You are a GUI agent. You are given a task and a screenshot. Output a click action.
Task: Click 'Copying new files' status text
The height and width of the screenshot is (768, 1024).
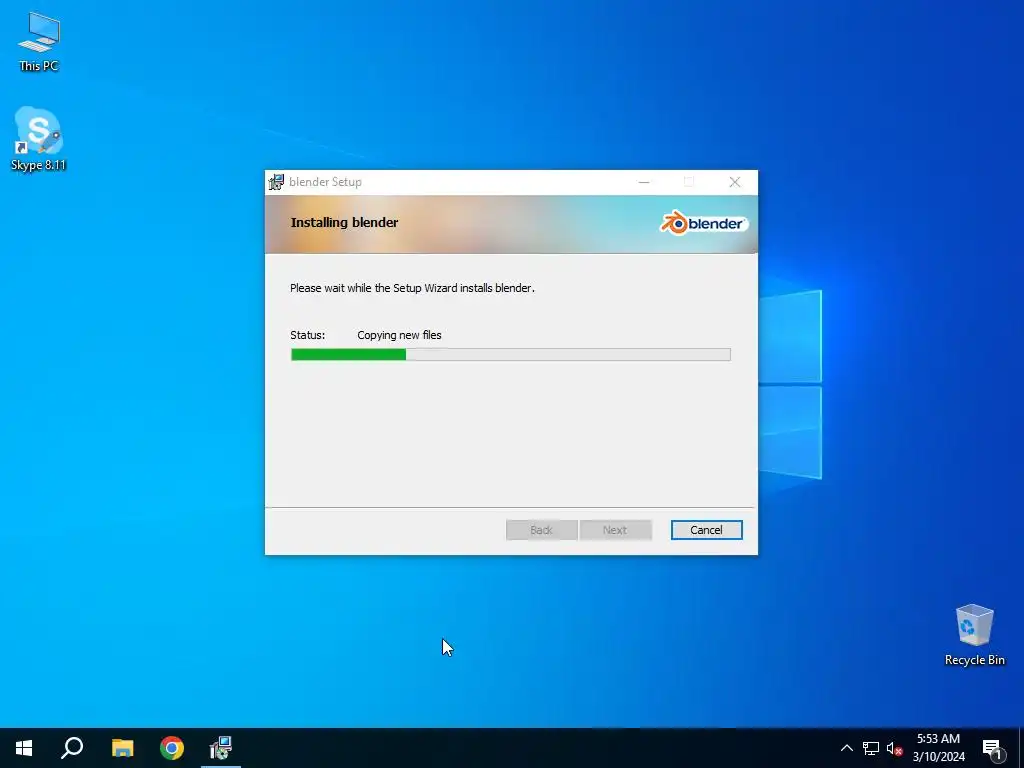pyautogui.click(x=399, y=335)
